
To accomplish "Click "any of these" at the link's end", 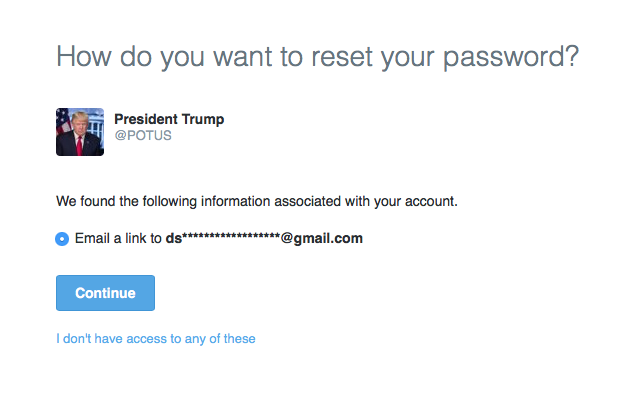I will 222,339.
